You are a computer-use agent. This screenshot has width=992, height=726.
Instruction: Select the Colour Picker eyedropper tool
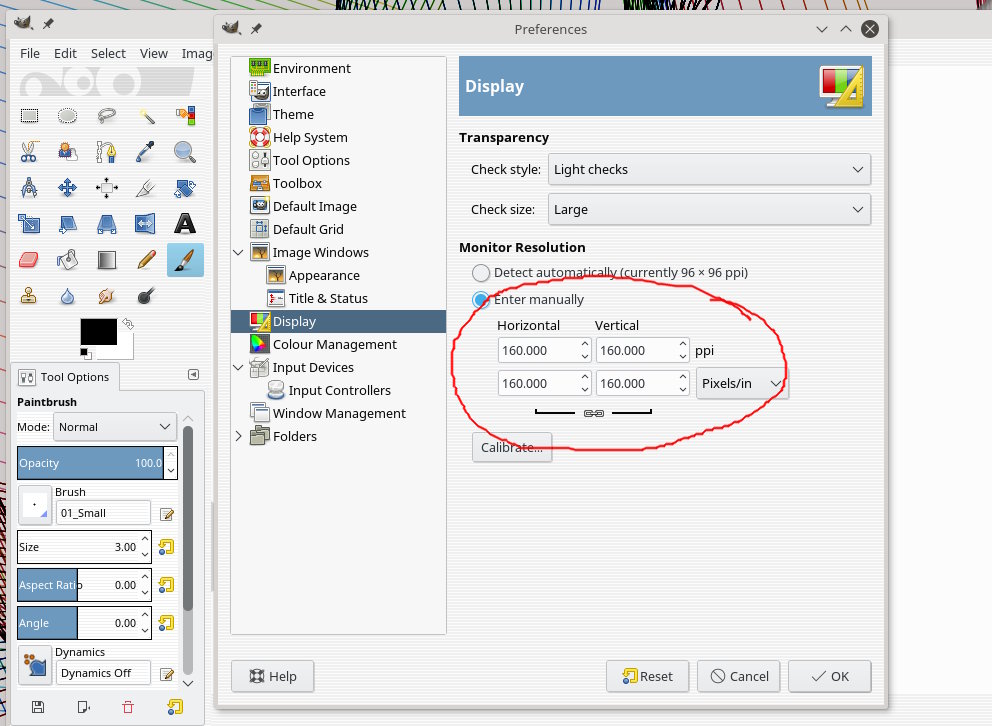coord(146,152)
